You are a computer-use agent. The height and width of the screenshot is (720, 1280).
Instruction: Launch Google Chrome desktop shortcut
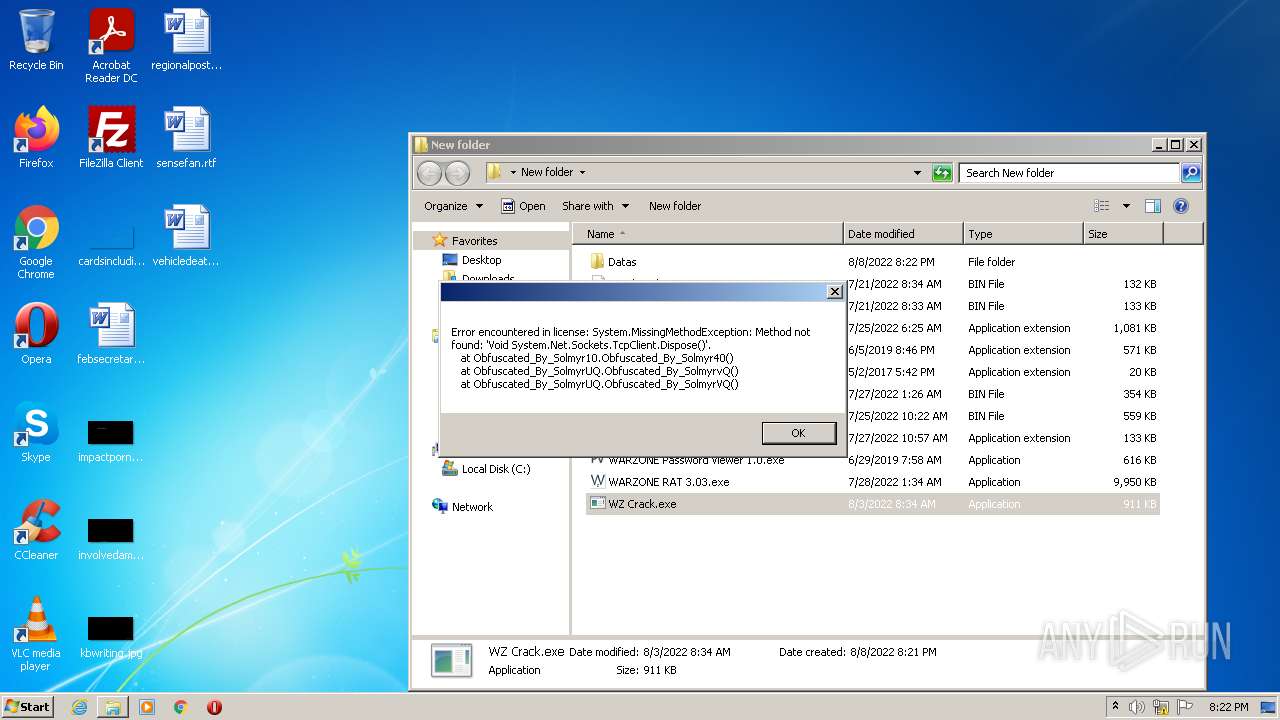coord(36,242)
